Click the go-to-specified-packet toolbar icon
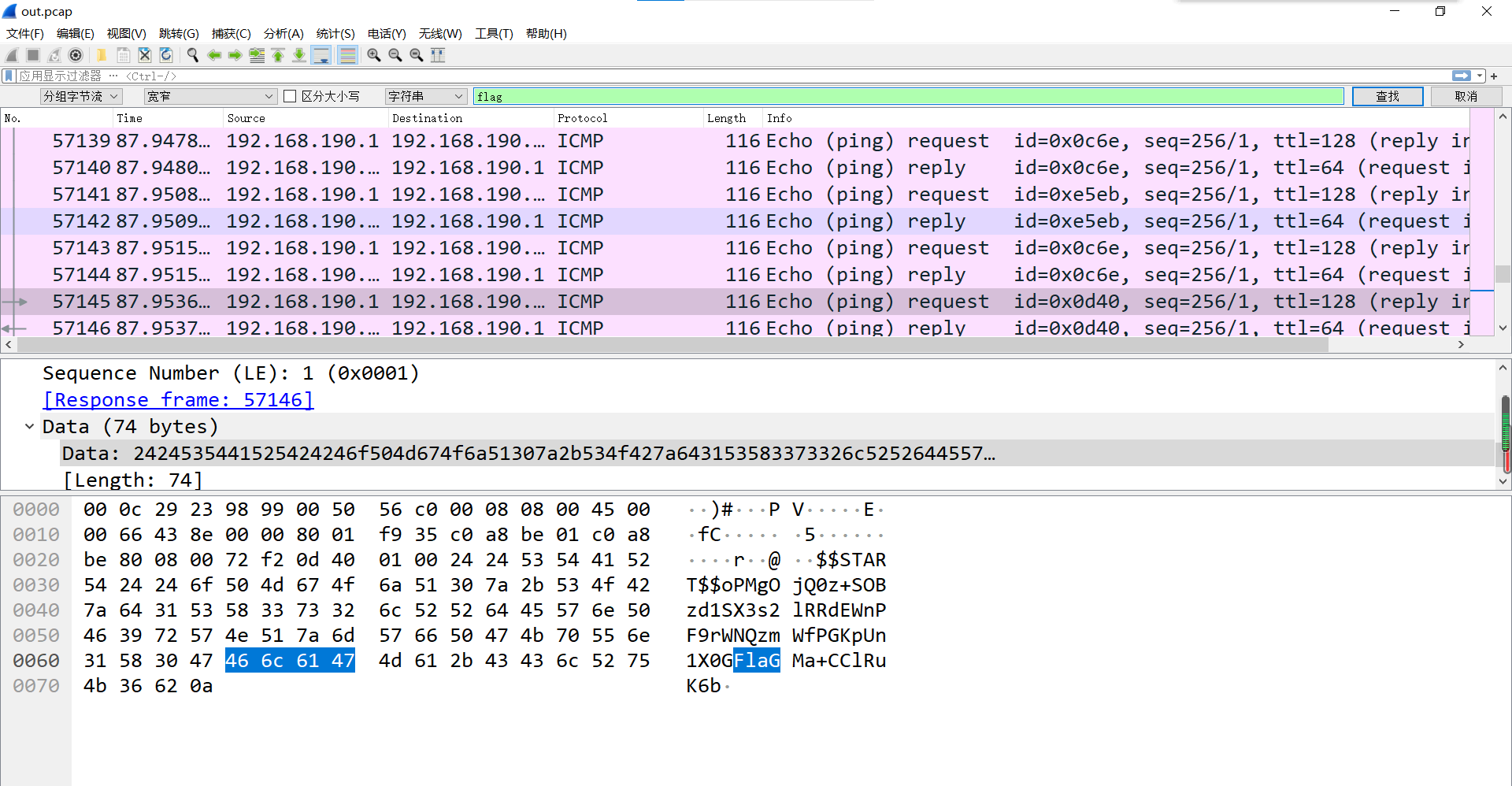Viewport: 1512px width, 786px height. pyautogui.click(x=257, y=55)
